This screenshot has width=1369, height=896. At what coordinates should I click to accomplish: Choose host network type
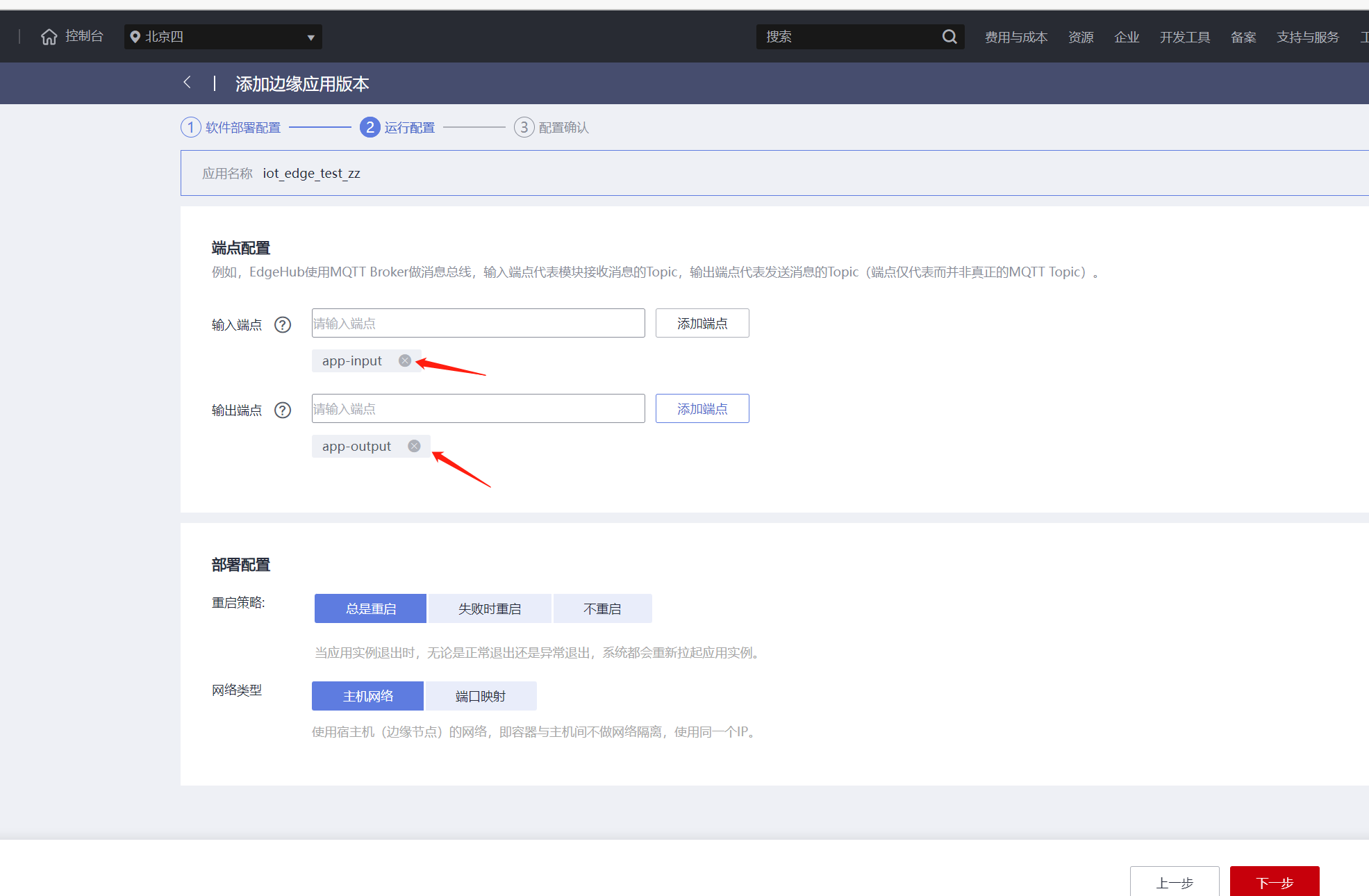pos(367,696)
